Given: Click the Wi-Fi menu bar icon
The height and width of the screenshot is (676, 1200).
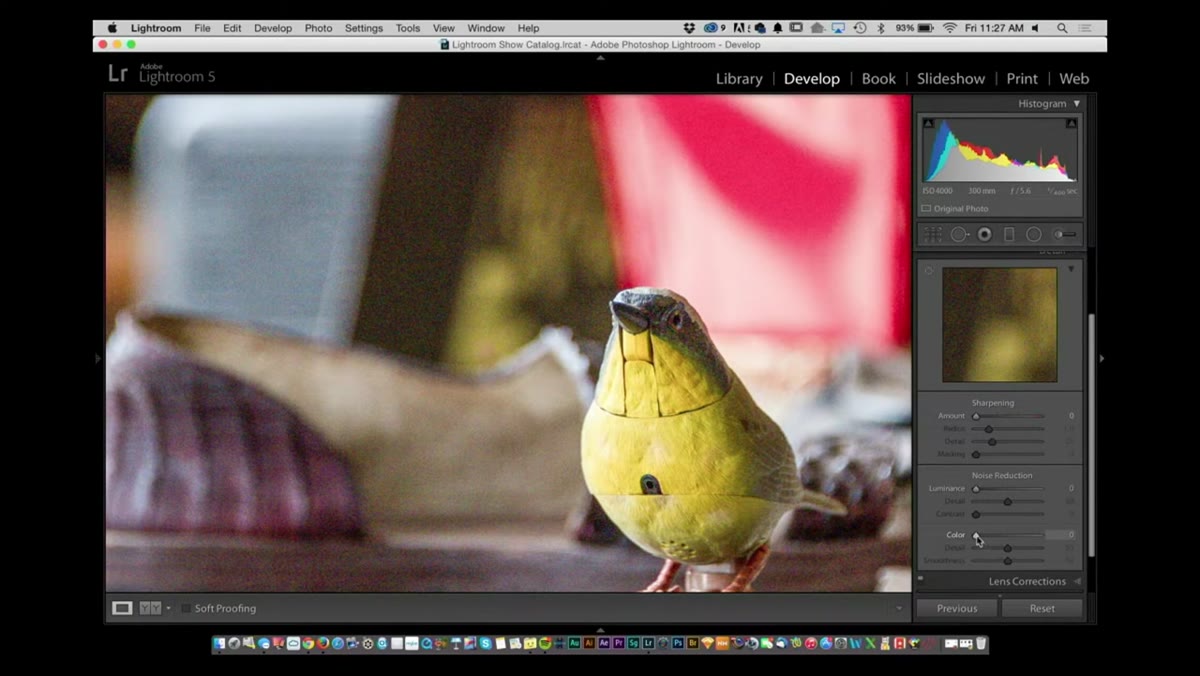Looking at the screenshot, I should [x=949, y=28].
